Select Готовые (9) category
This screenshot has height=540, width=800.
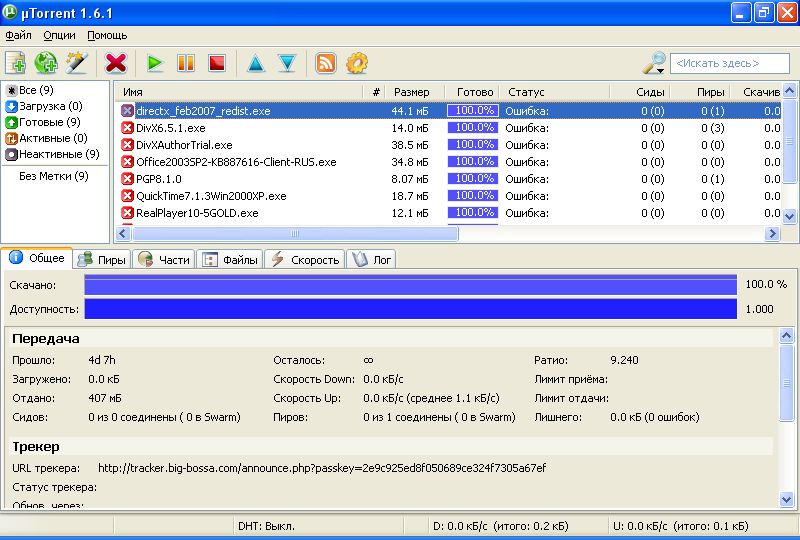tap(43, 122)
